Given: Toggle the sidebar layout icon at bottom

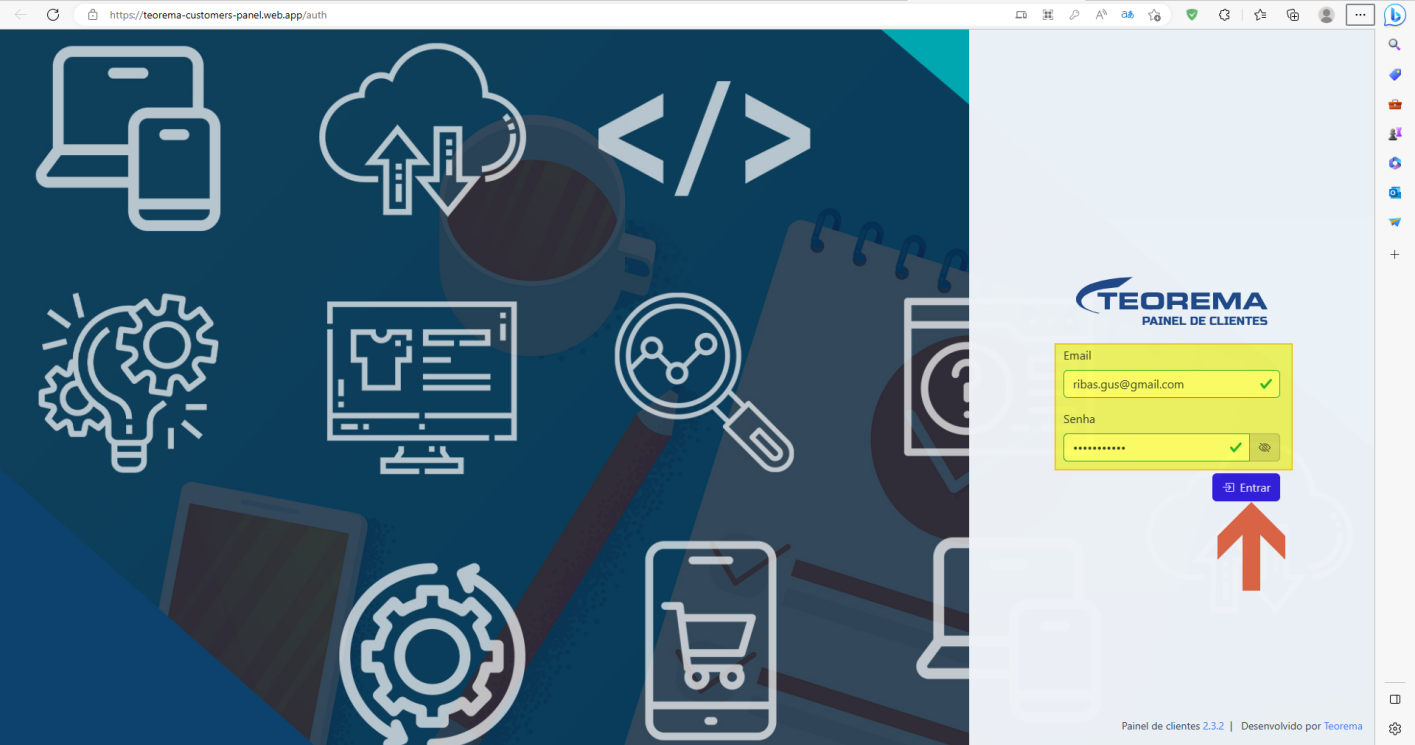Looking at the screenshot, I should point(1395,699).
